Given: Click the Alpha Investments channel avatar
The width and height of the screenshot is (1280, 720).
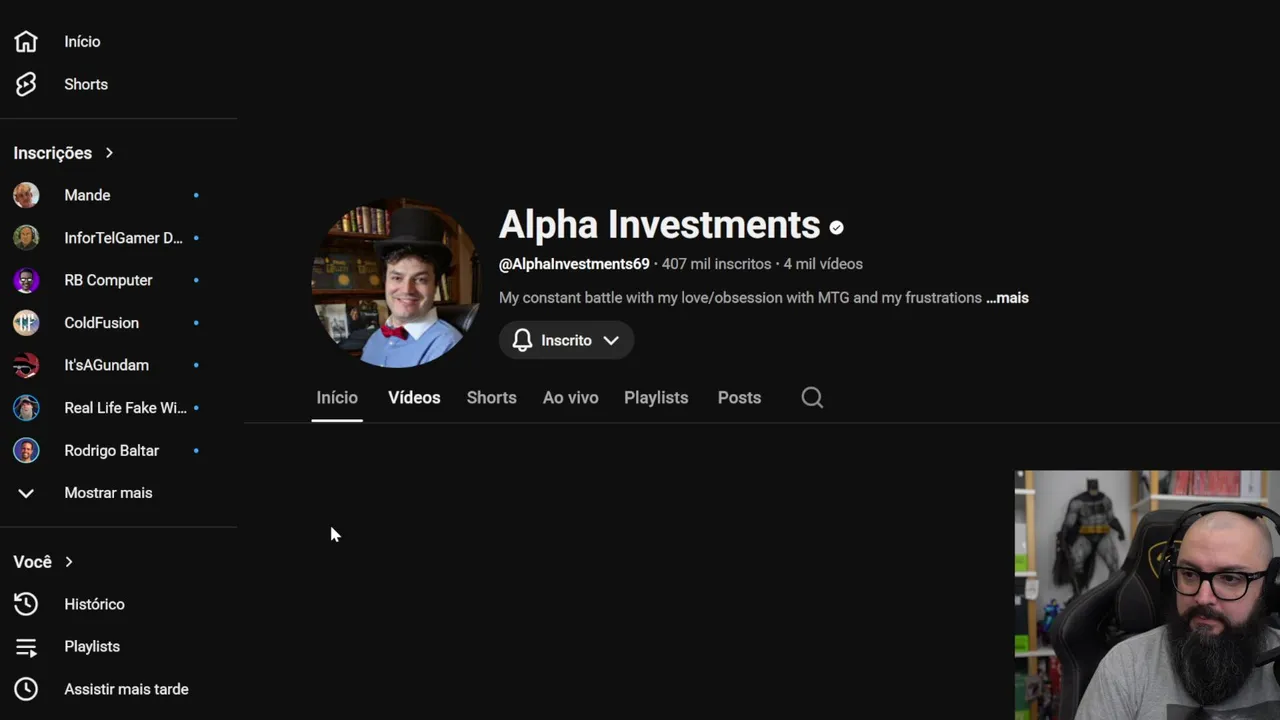Looking at the screenshot, I should coord(396,283).
